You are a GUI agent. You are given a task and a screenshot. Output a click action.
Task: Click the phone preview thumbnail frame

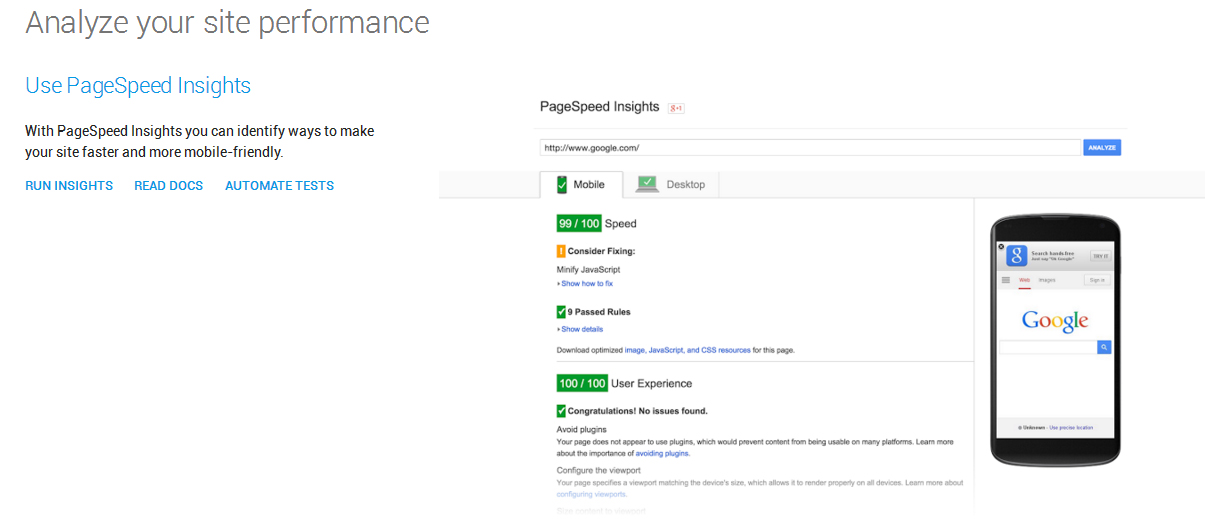coord(1055,340)
